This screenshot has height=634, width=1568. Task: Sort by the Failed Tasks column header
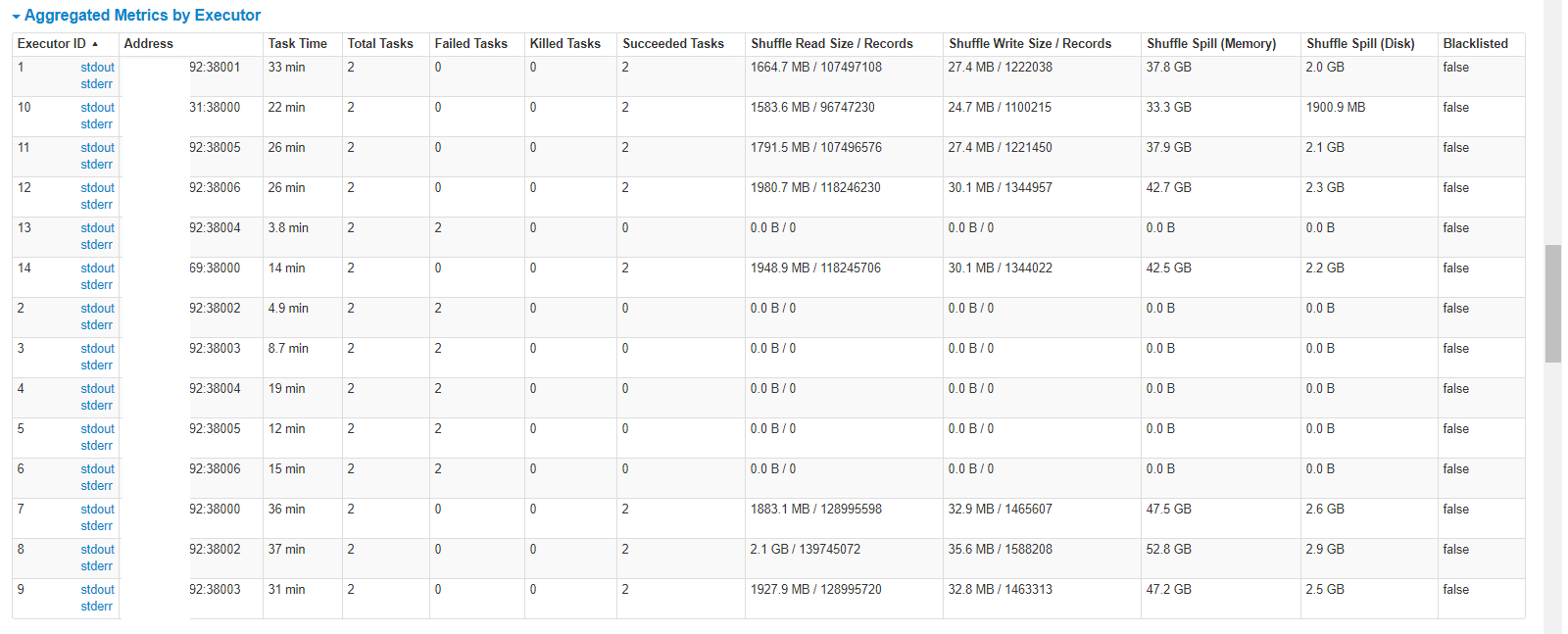[x=471, y=44]
